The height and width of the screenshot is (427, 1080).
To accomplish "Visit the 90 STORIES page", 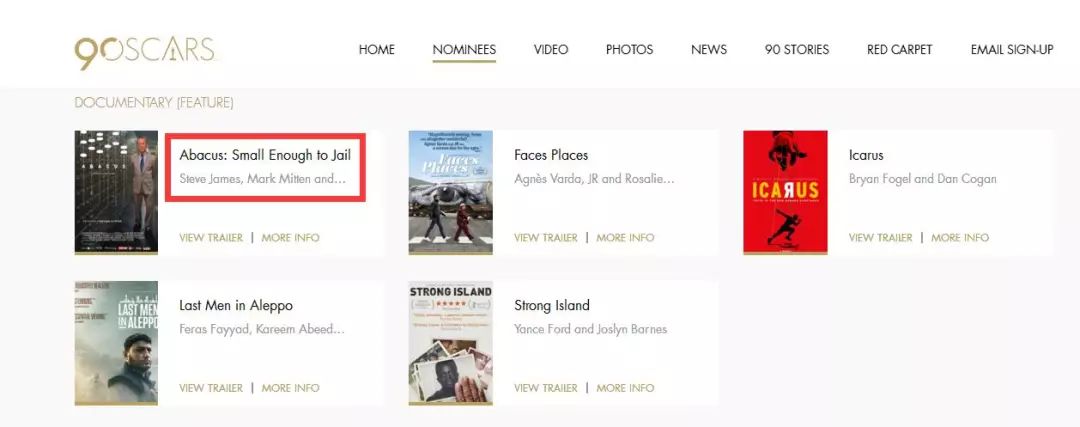I will coord(797,50).
